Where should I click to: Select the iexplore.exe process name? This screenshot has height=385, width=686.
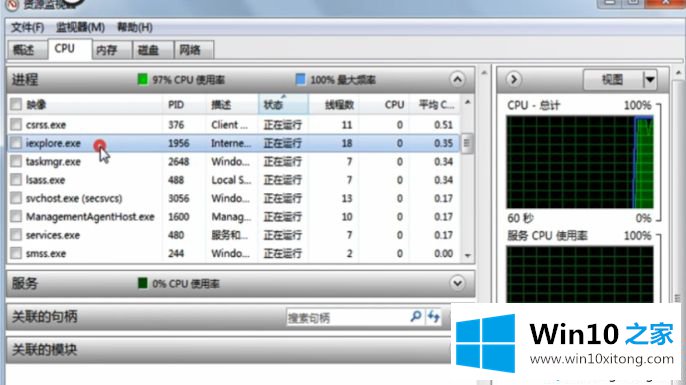(53, 144)
